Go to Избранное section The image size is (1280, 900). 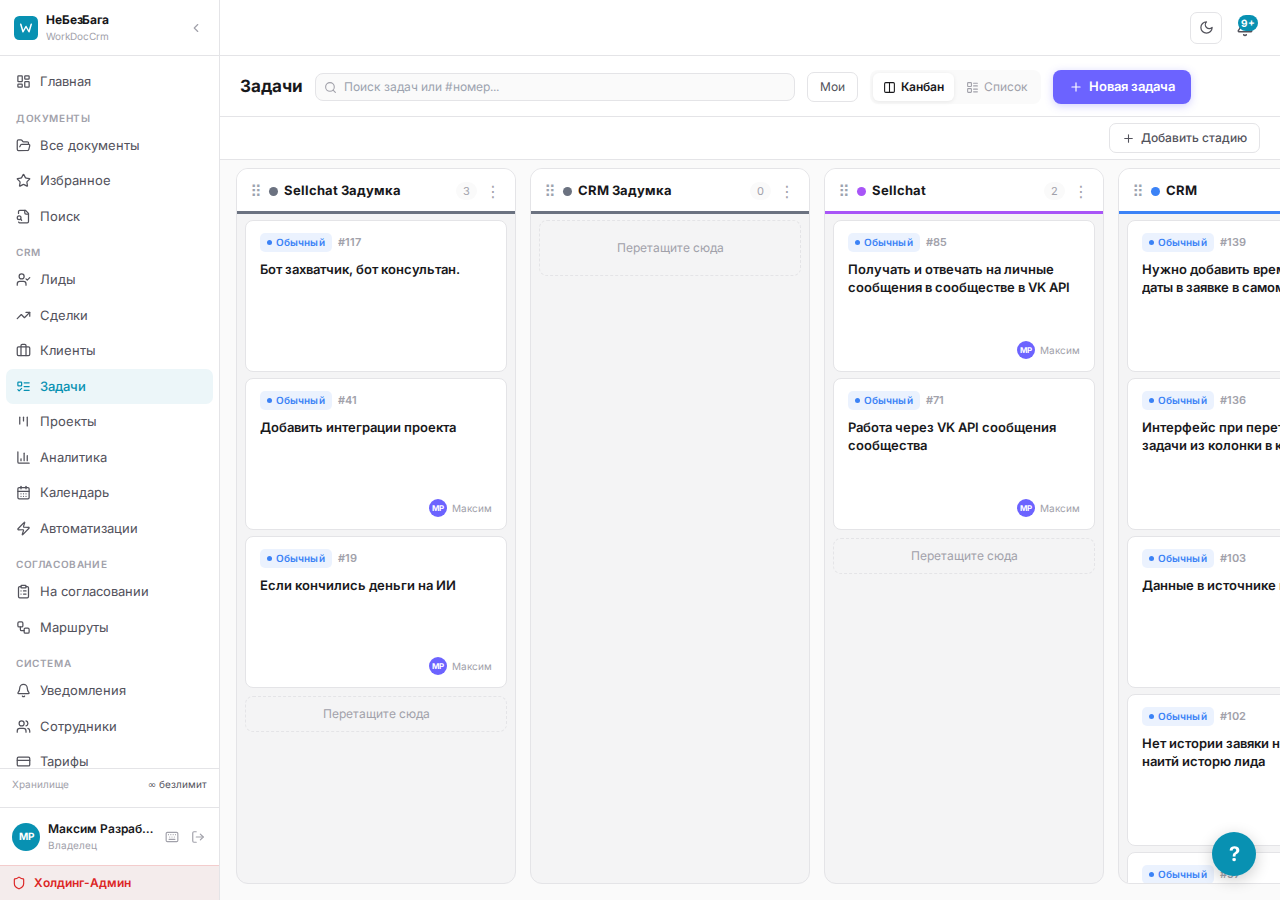[x=109, y=181]
